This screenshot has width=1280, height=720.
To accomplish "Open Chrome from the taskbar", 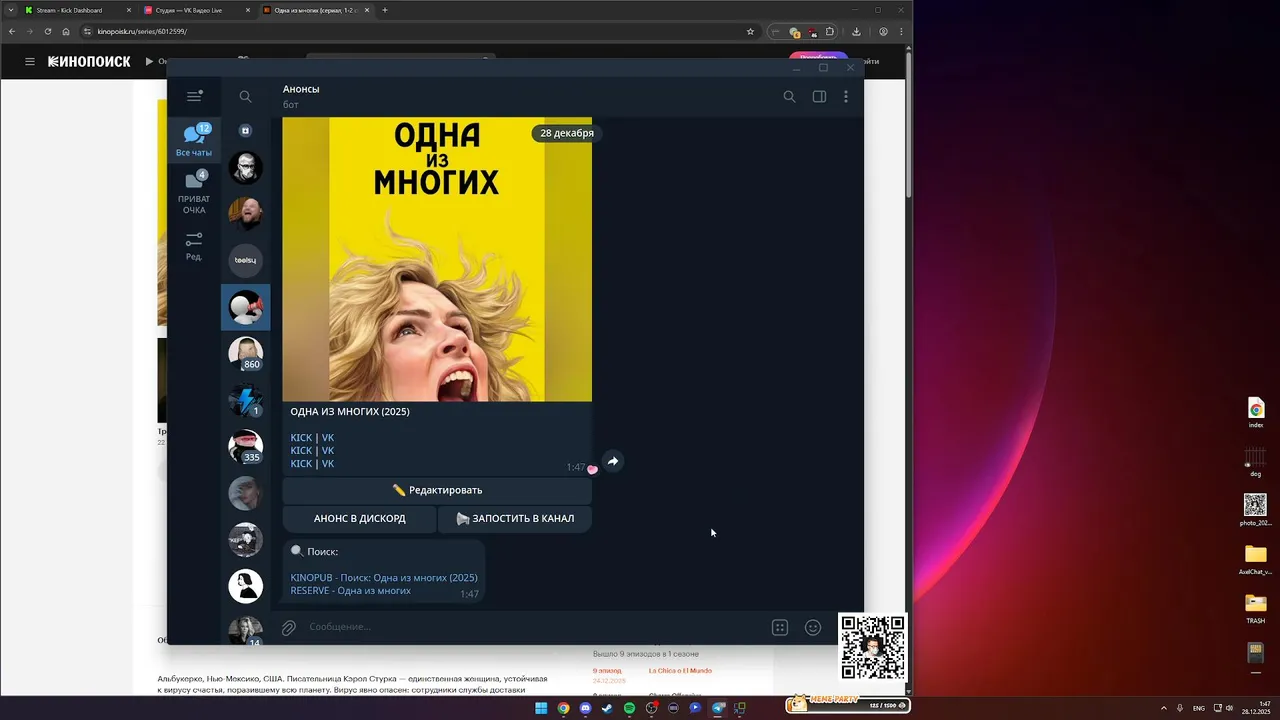I will pyautogui.click(x=563, y=708).
